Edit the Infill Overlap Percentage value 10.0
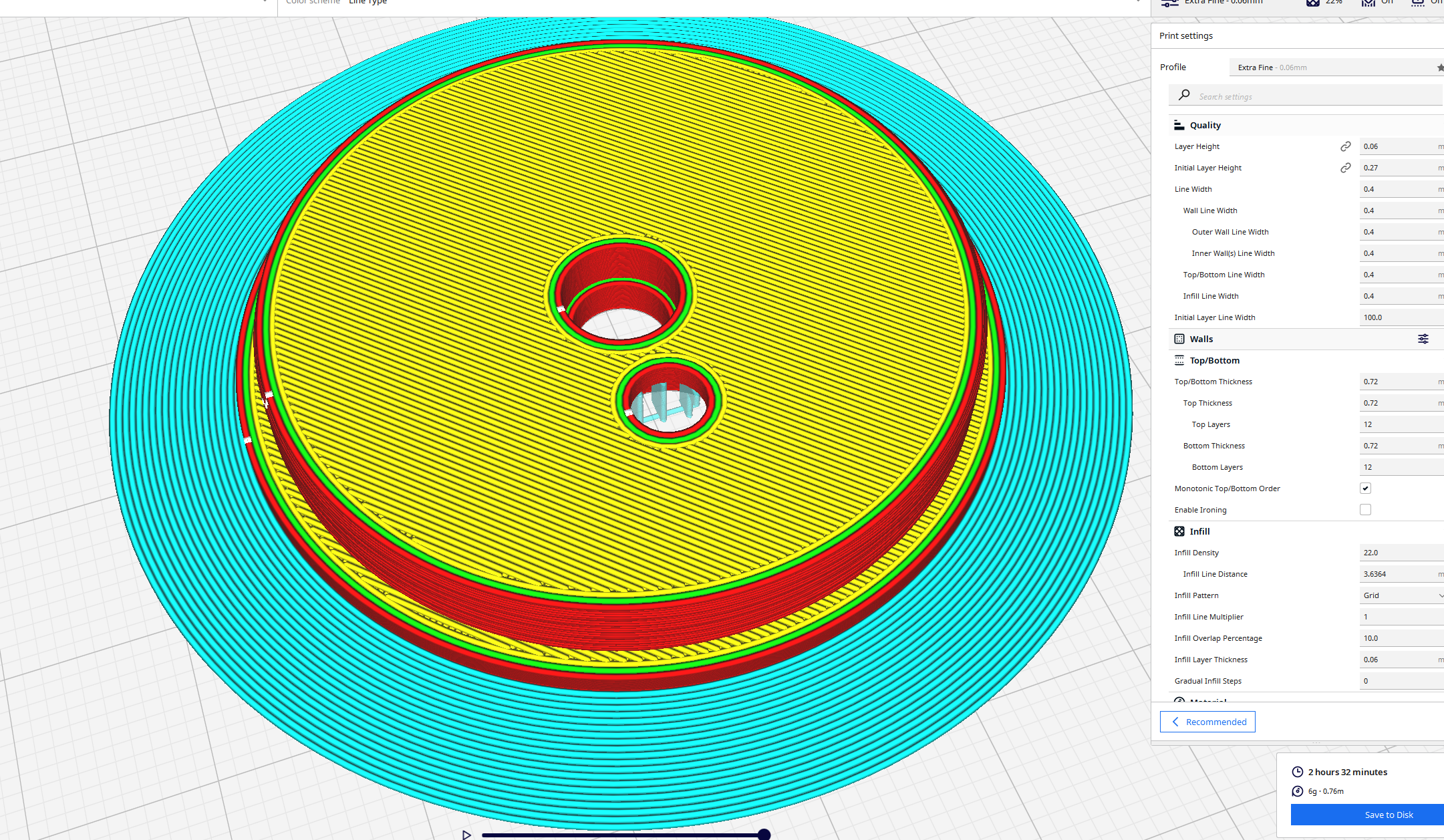This screenshot has width=1444, height=840. (1402, 638)
